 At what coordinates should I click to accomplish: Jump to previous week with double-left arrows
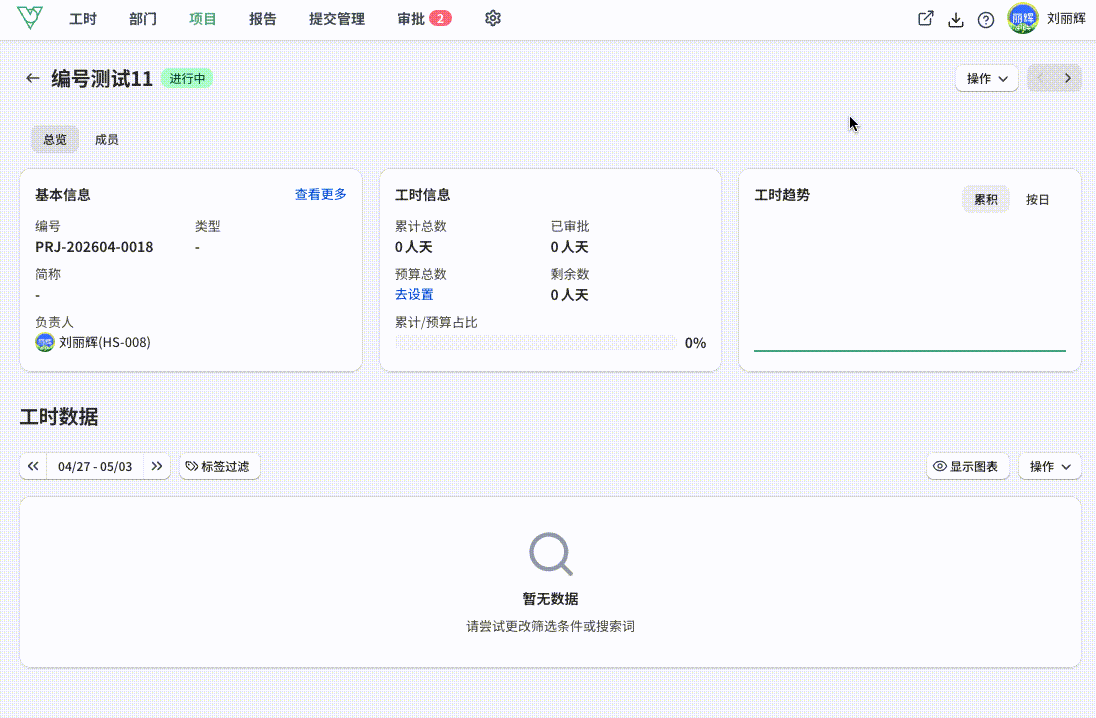[33, 466]
